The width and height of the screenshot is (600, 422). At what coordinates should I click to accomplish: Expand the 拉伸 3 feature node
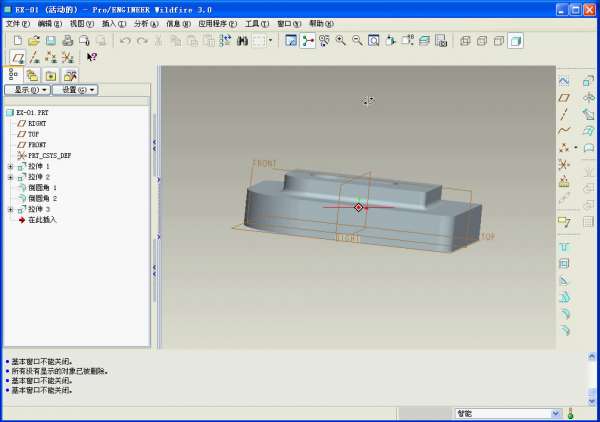tap(10, 209)
